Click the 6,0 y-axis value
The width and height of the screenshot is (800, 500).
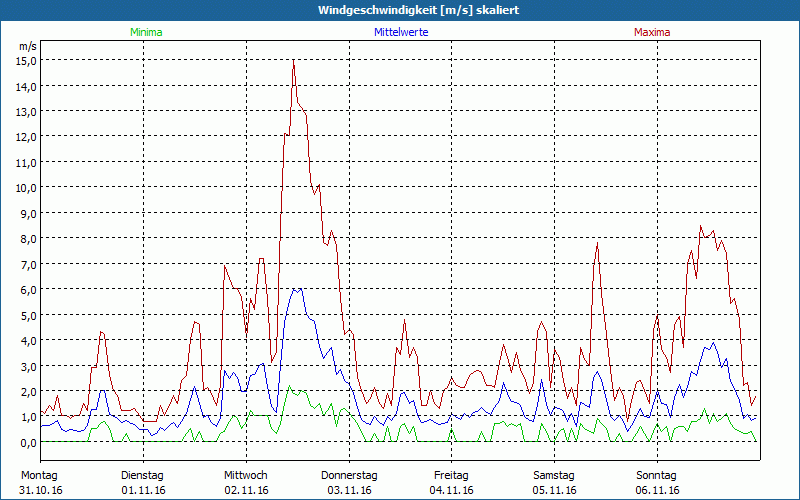(28, 290)
